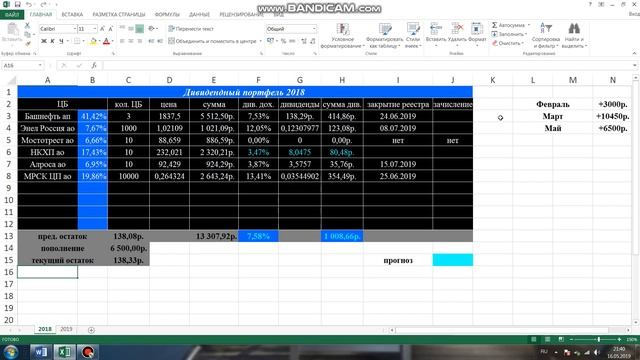Switch to ДАННЫЕ ribbon tab
Screen dimensions: 640x360
click(199, 15)
